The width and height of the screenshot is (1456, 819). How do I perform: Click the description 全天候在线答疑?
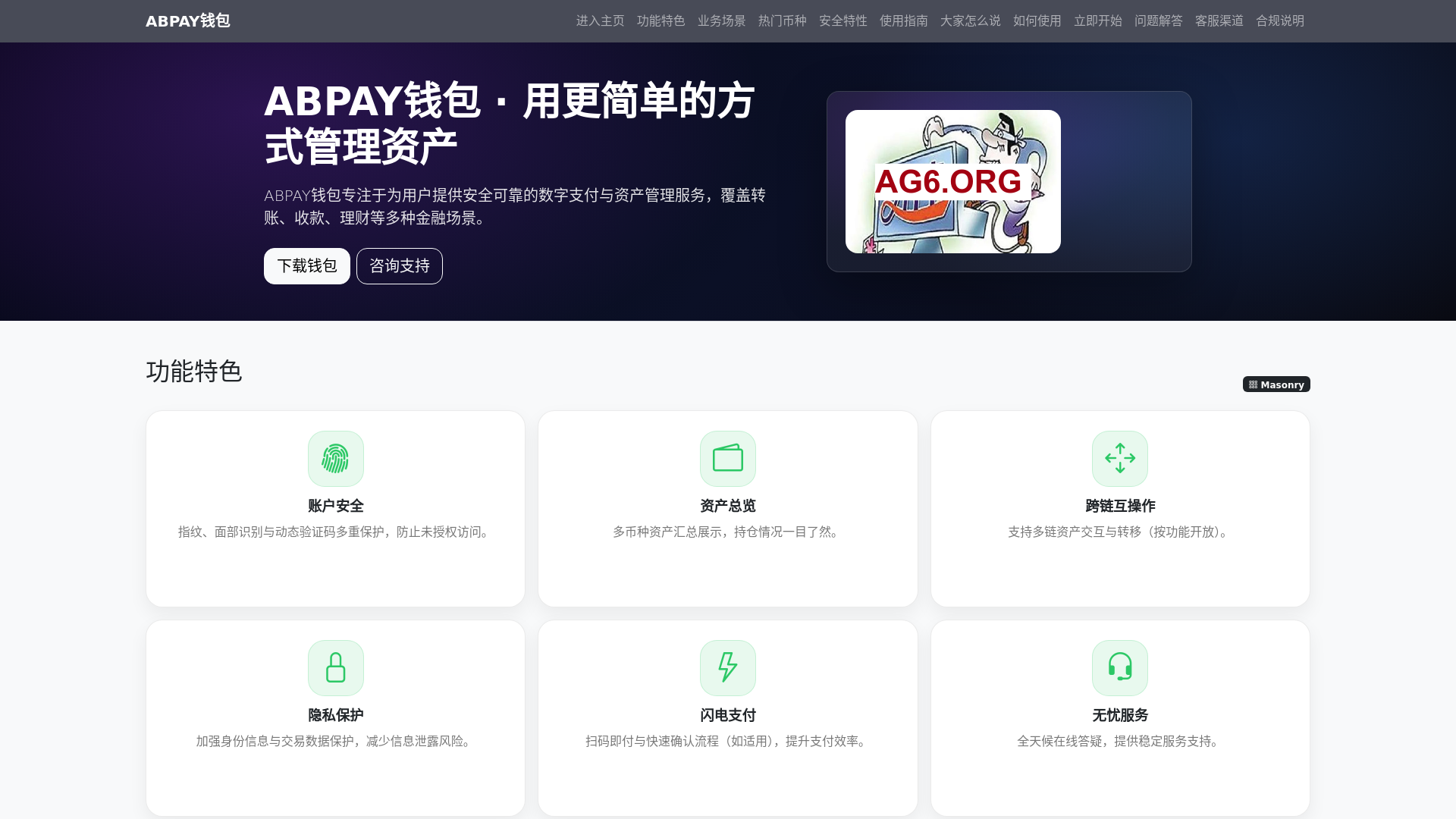[1120, 742]
